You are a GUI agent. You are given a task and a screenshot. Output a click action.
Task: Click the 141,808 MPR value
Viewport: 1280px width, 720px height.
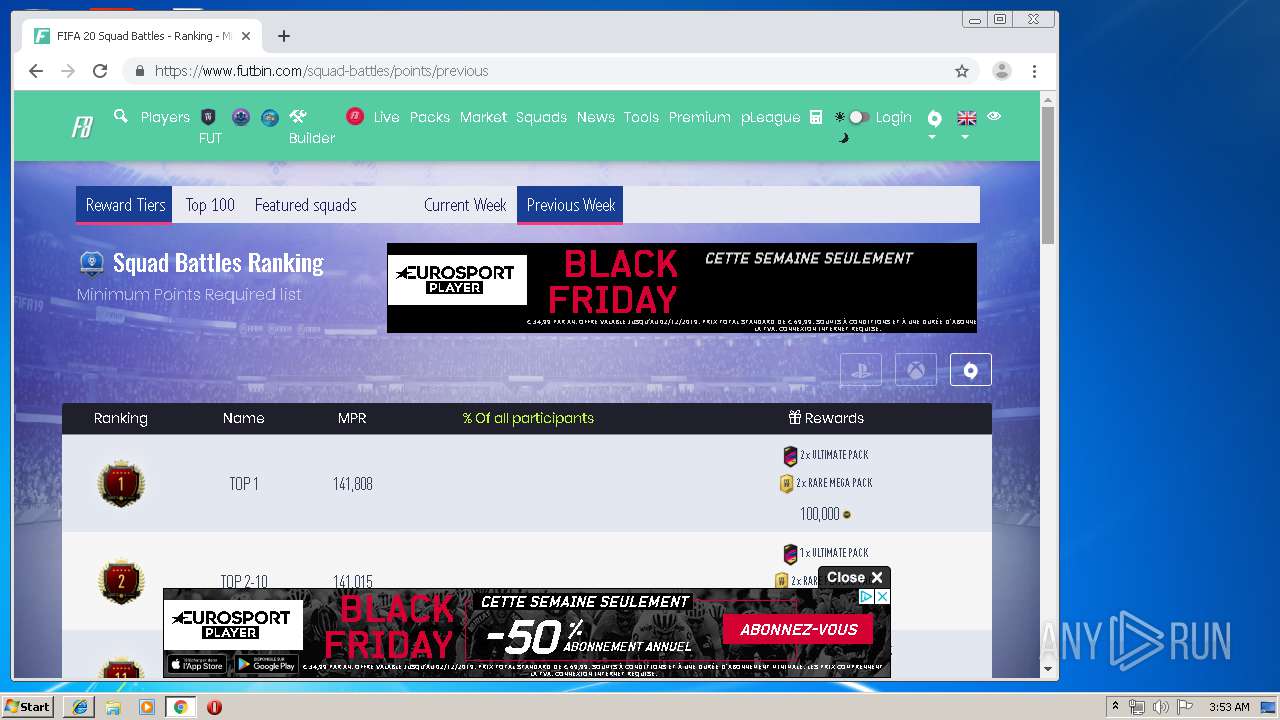(x=353, y=484)
